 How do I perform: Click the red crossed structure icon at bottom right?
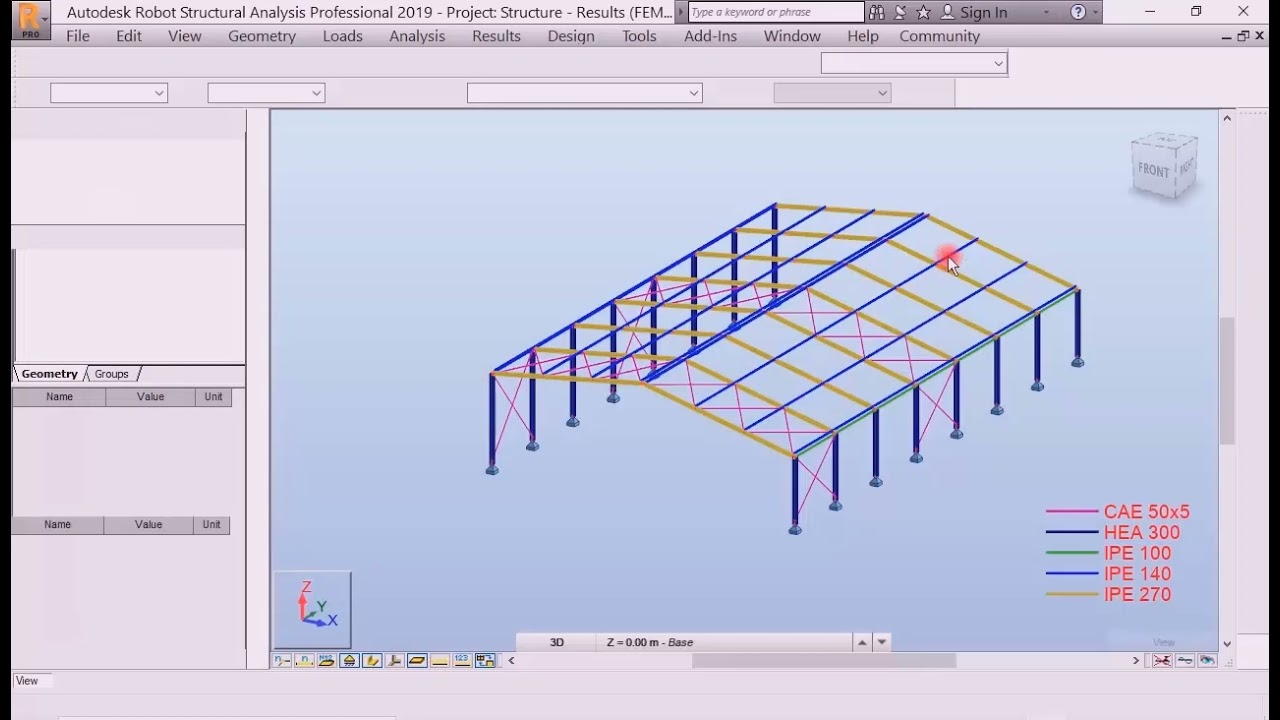[1162, 660]
